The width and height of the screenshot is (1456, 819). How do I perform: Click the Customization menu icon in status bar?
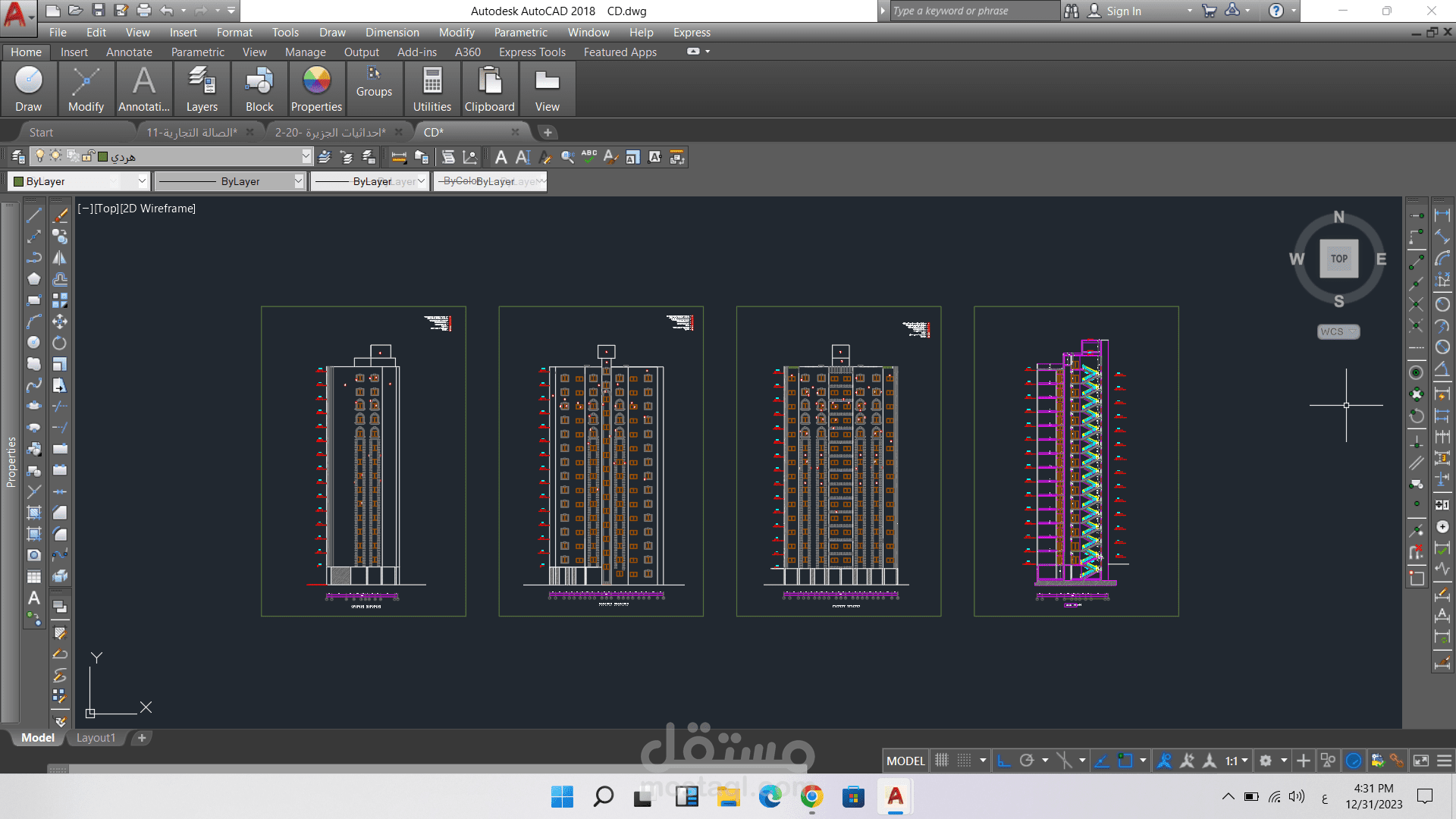1445,761
